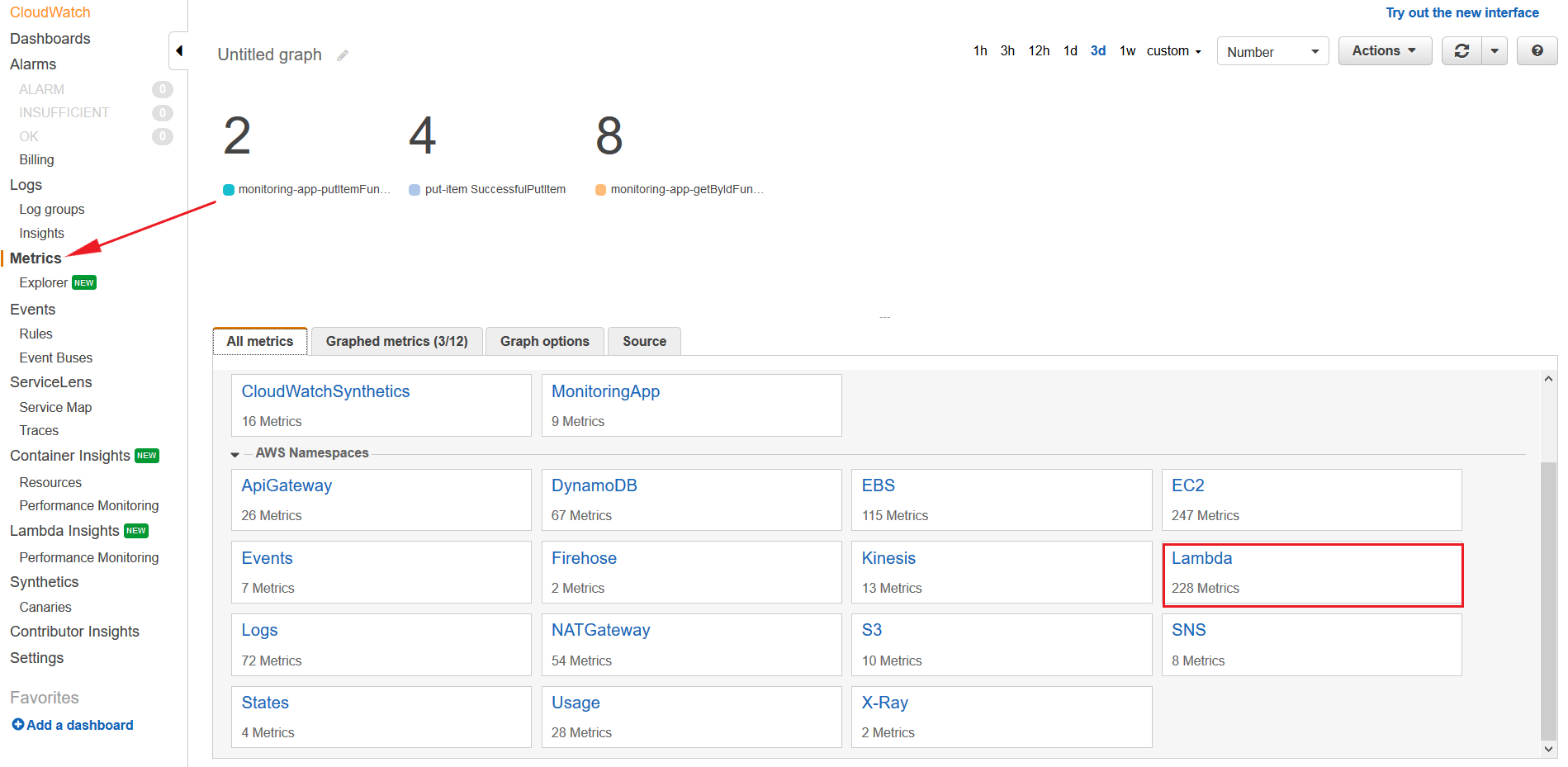Click Try out the new interface link
The height and width of the screenshot is (767, 1568).
(1462, 12)
